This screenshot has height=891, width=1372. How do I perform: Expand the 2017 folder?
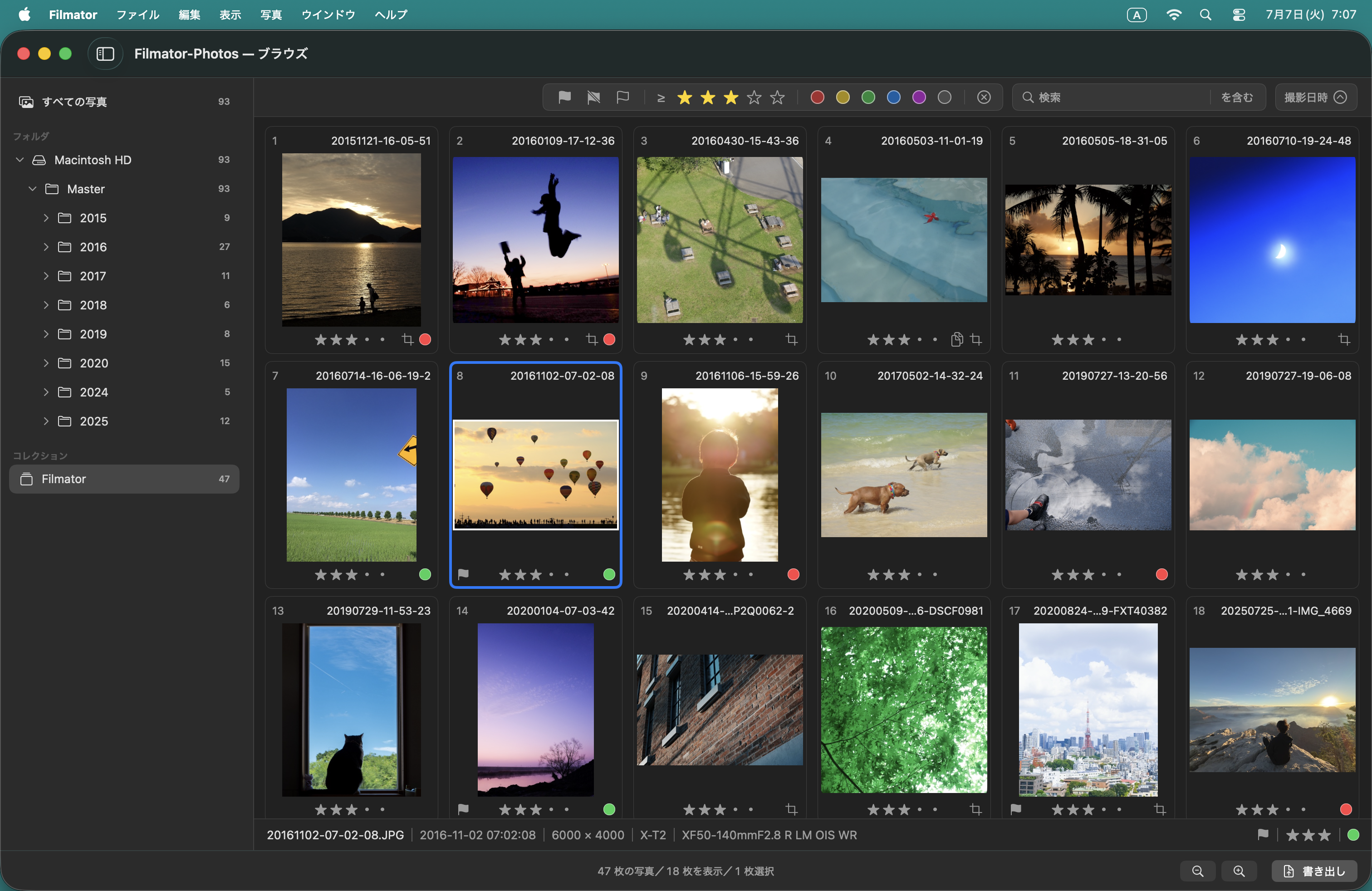(x=45, y=275)
